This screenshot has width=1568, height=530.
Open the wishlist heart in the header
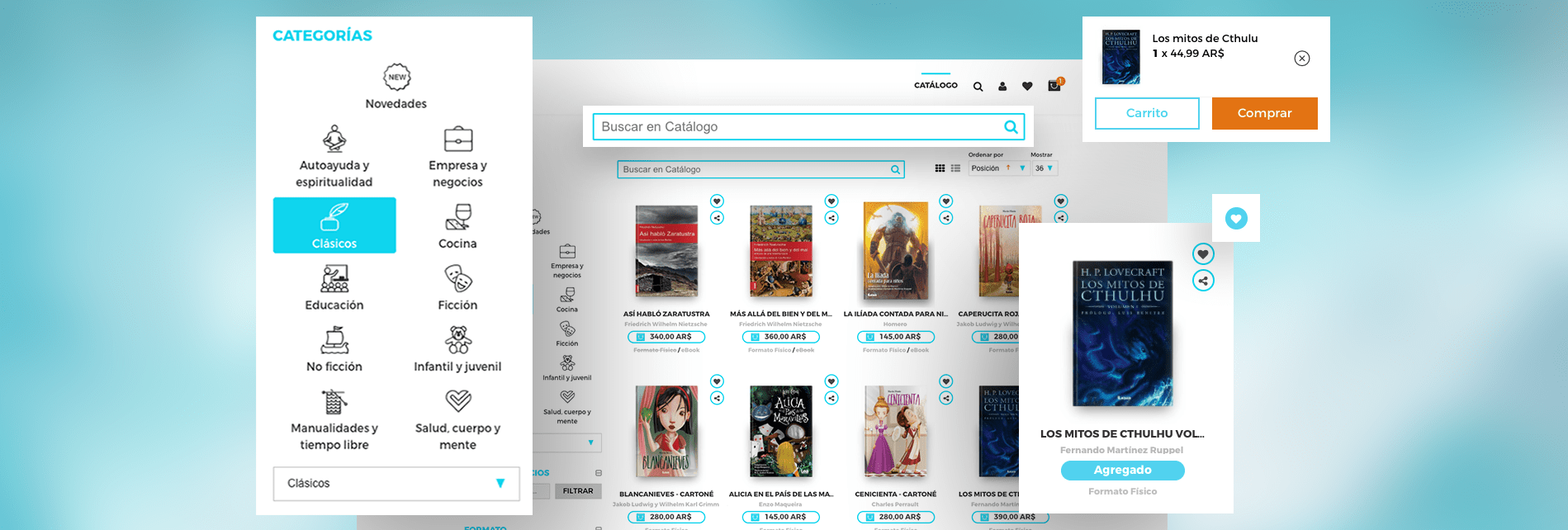point(1027,86)
